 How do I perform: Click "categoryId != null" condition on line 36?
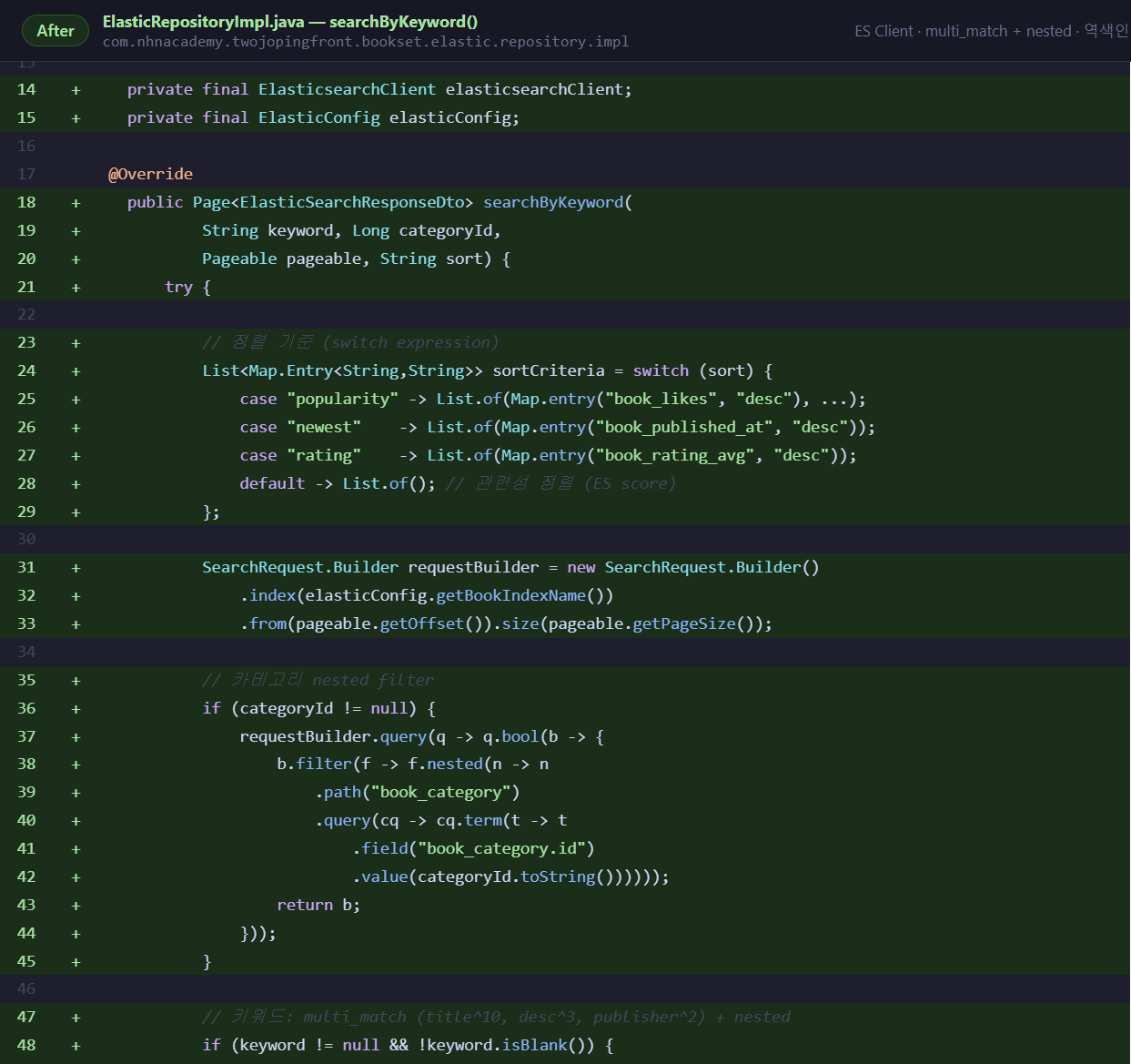point(323,708)
